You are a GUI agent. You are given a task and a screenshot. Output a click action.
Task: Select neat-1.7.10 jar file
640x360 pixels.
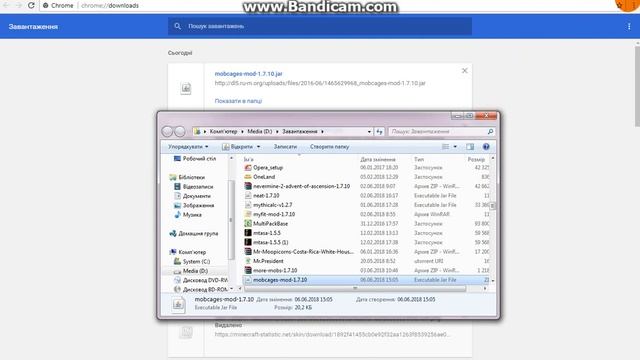pos(262,196)
